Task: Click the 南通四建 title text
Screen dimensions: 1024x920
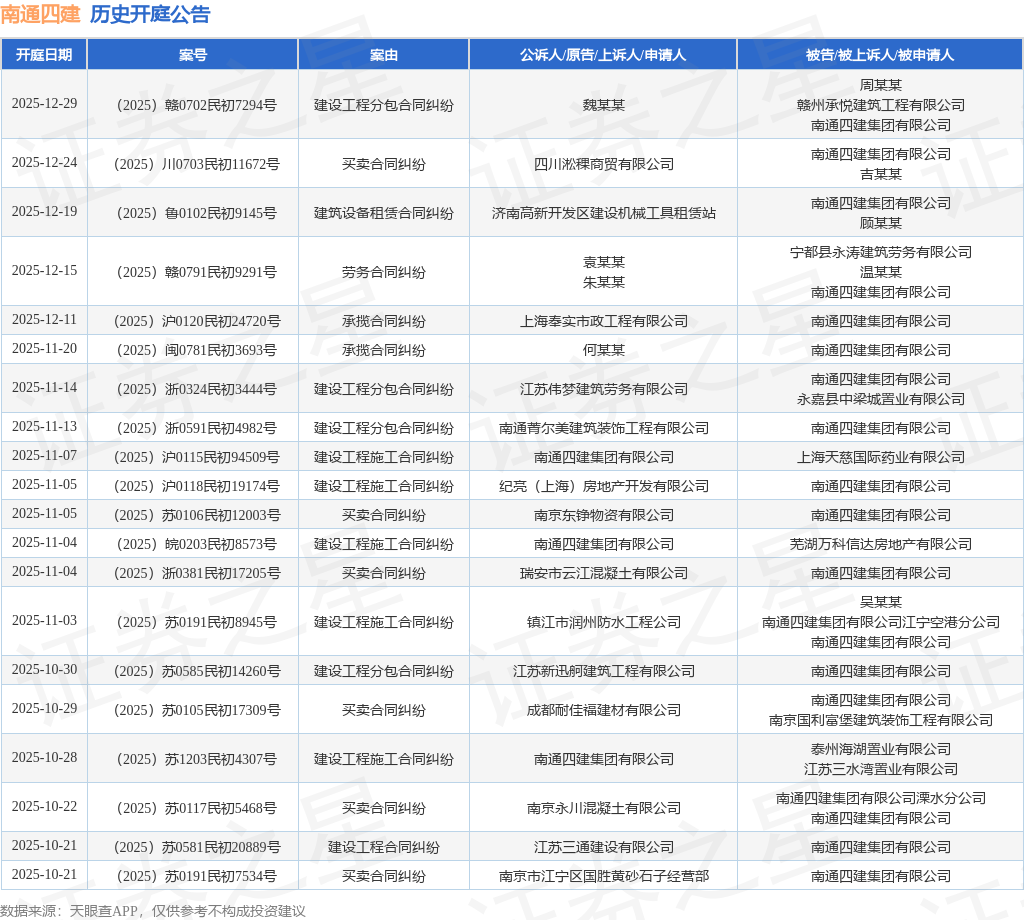Action: [40, 14]
